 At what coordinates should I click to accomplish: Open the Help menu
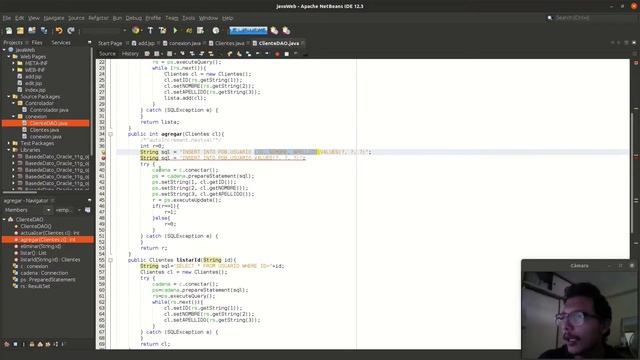click(x=227, y=18)
